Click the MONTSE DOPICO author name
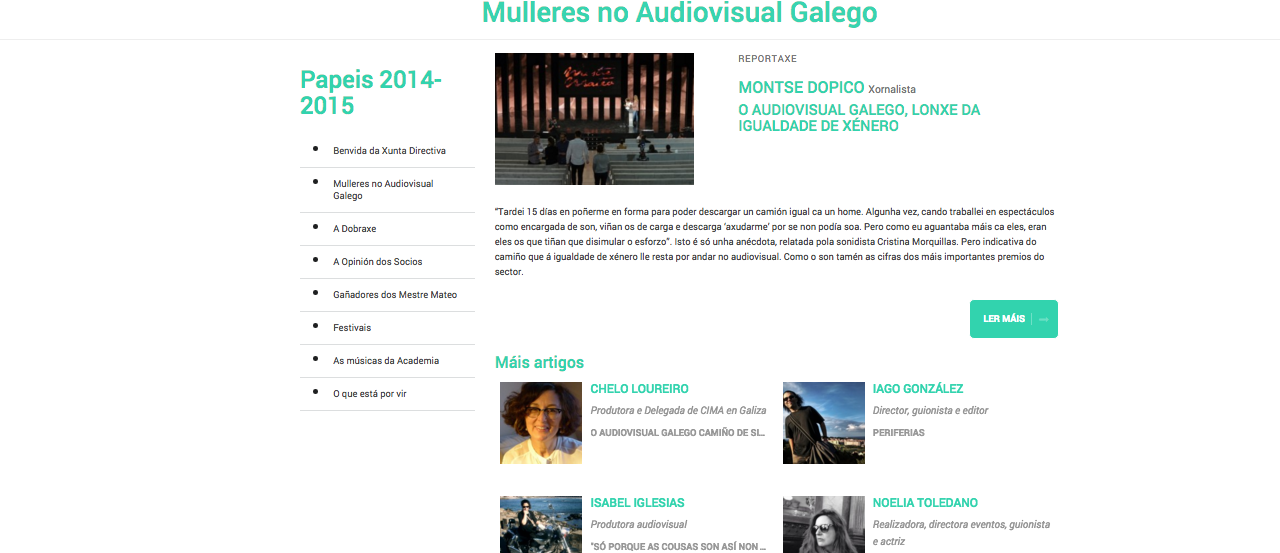 pos(801,88)
